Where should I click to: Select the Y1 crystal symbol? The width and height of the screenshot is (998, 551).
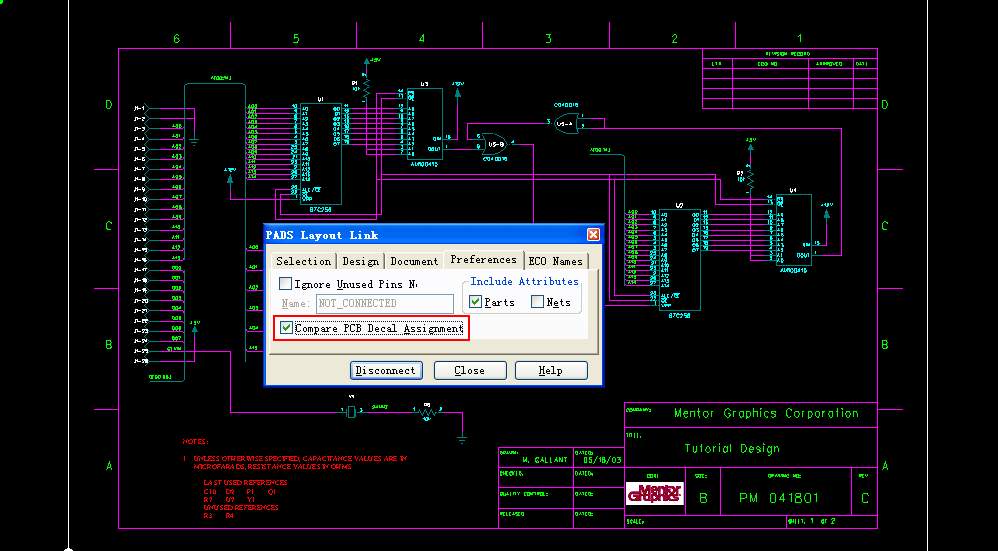coord(351,412)
